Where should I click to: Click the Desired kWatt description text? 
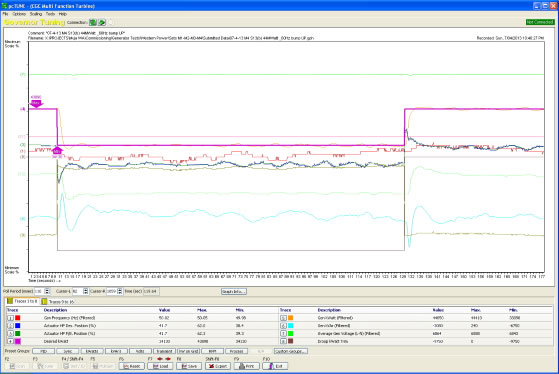click(55, 341)
